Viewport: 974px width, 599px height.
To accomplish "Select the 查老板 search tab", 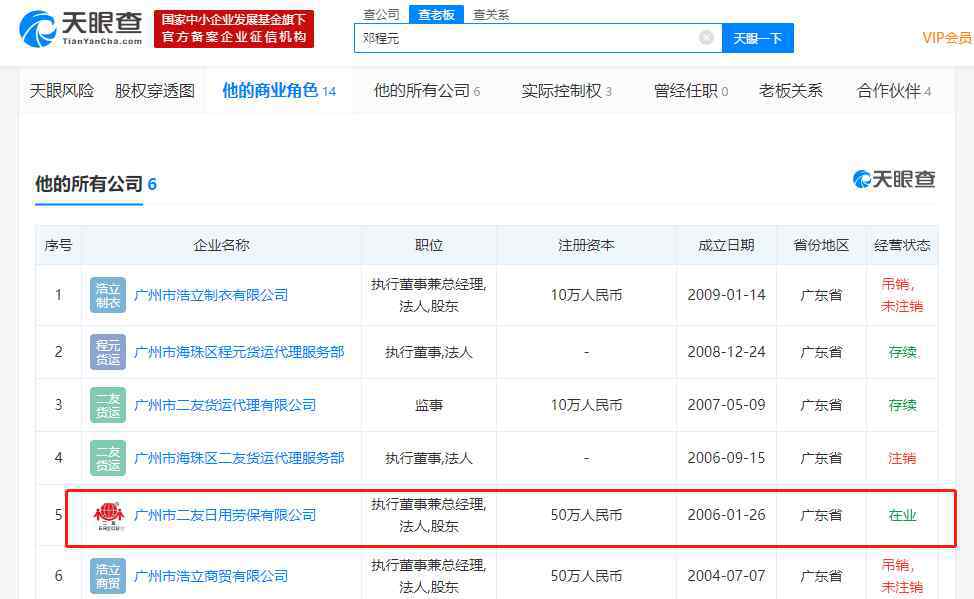I will pos(436,14).
